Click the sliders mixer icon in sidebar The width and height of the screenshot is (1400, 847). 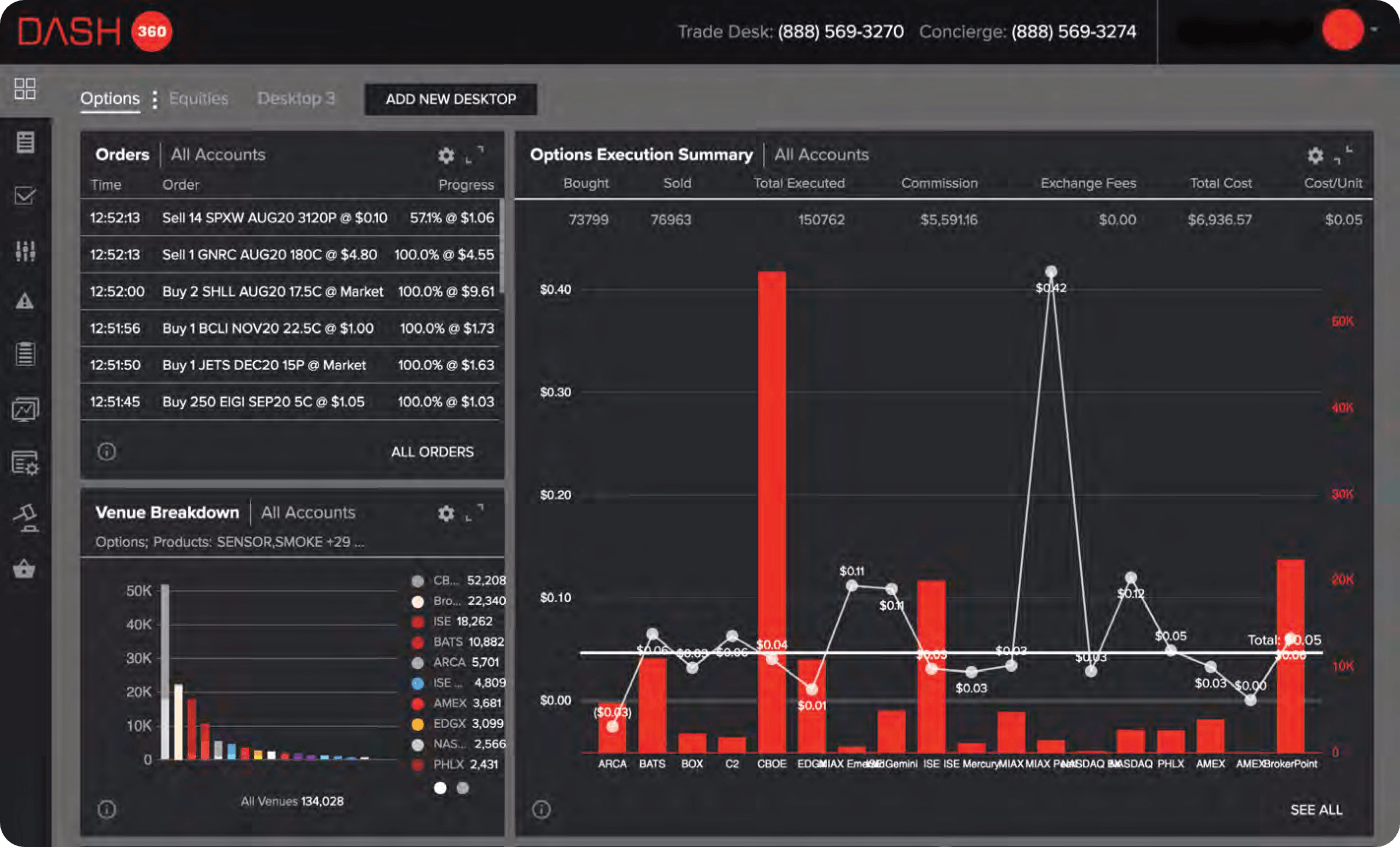pos(25,250)
